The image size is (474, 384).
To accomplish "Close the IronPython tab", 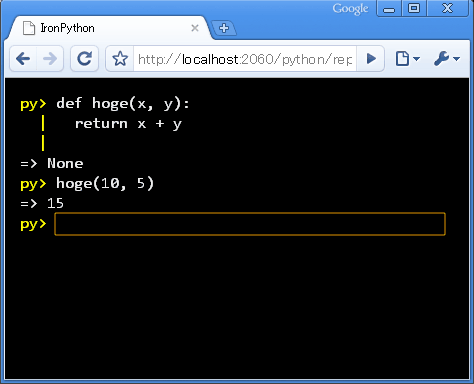I will [x=195, y=28].
